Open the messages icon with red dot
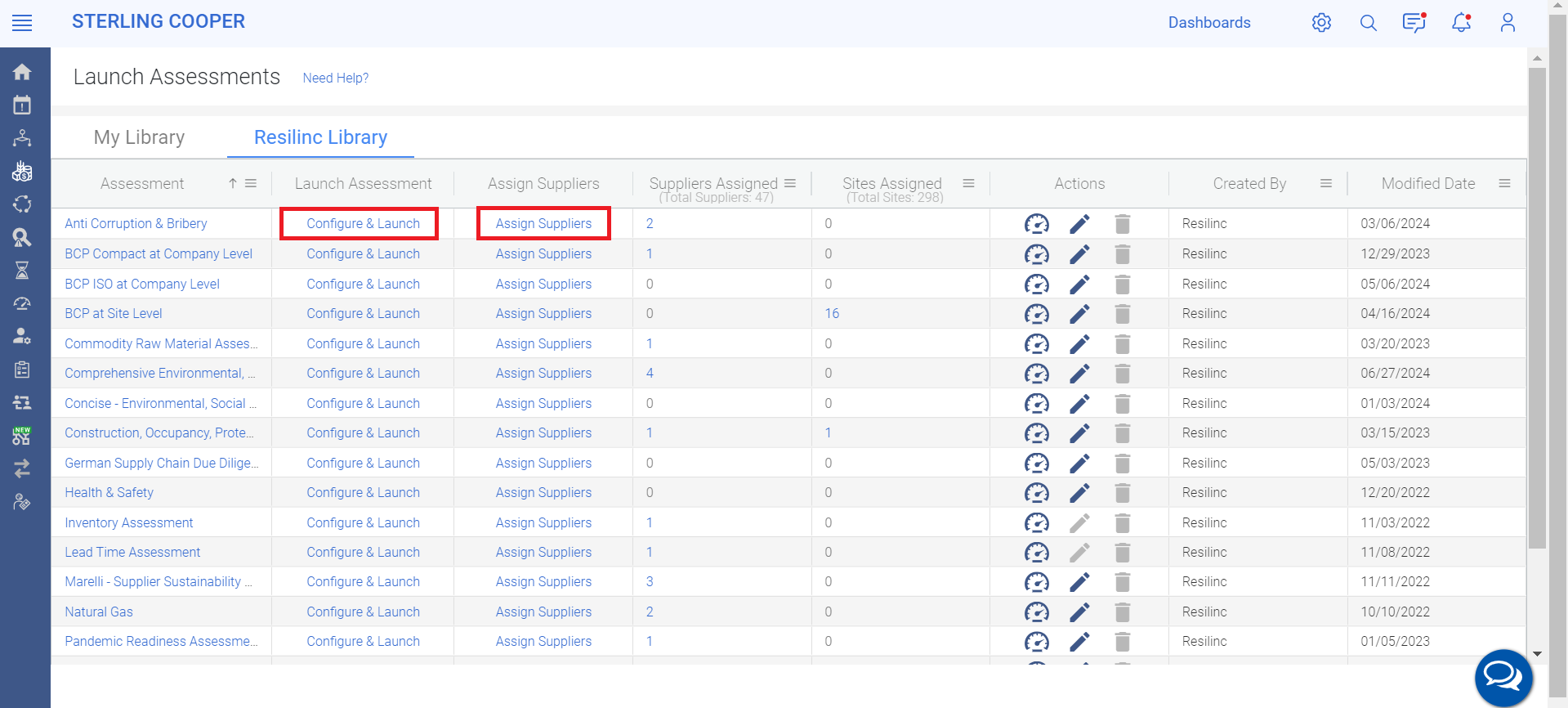Image resolution: width=1568 pixels, height=708 pixels. point(1414,22)
